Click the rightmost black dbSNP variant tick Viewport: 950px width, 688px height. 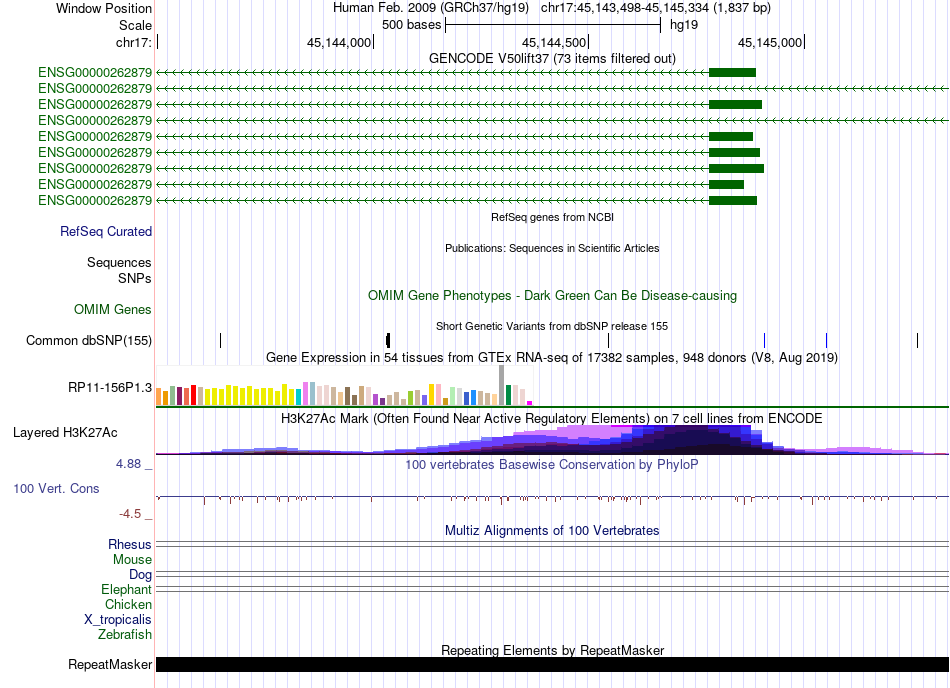(917, 340)
